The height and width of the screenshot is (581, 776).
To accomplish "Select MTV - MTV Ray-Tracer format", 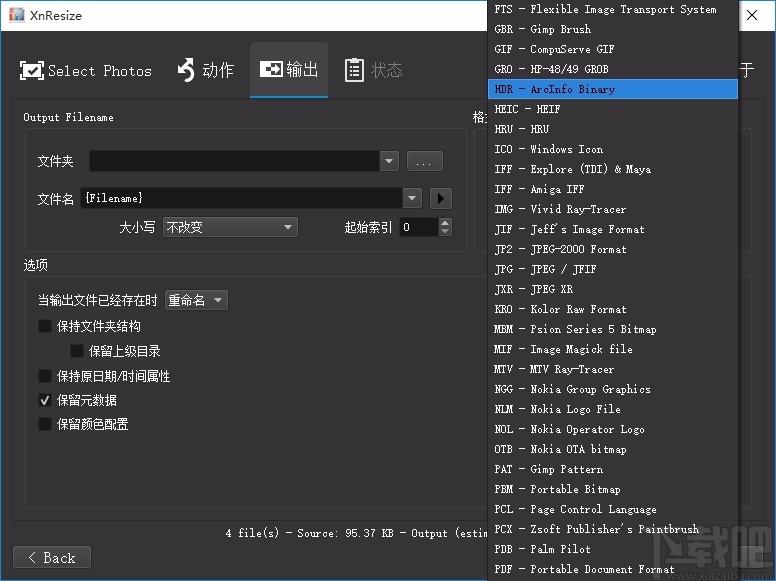I will click(x=613, y=369).
